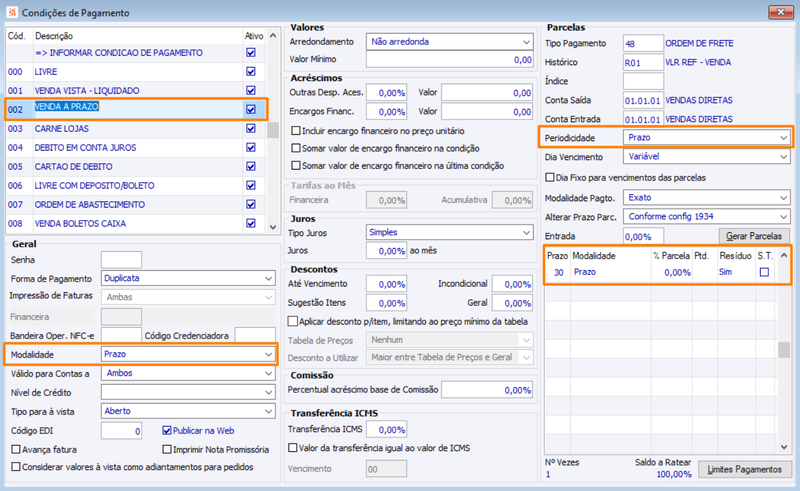Click the Condições de Pagamento window icon
Viewport: 800px width, 491px height.
coord(12,12)
